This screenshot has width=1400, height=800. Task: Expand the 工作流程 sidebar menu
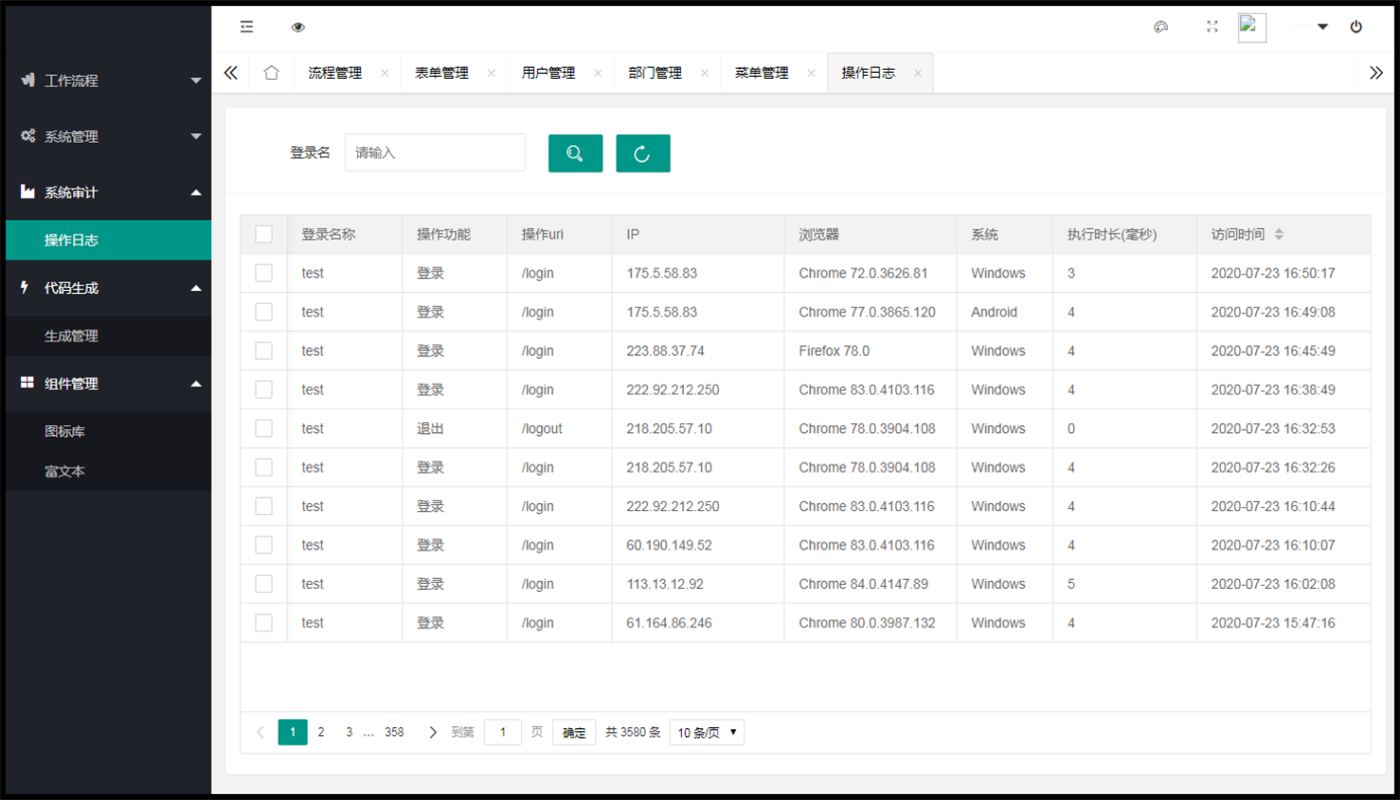pyautogui.click(x=108, y=80)
